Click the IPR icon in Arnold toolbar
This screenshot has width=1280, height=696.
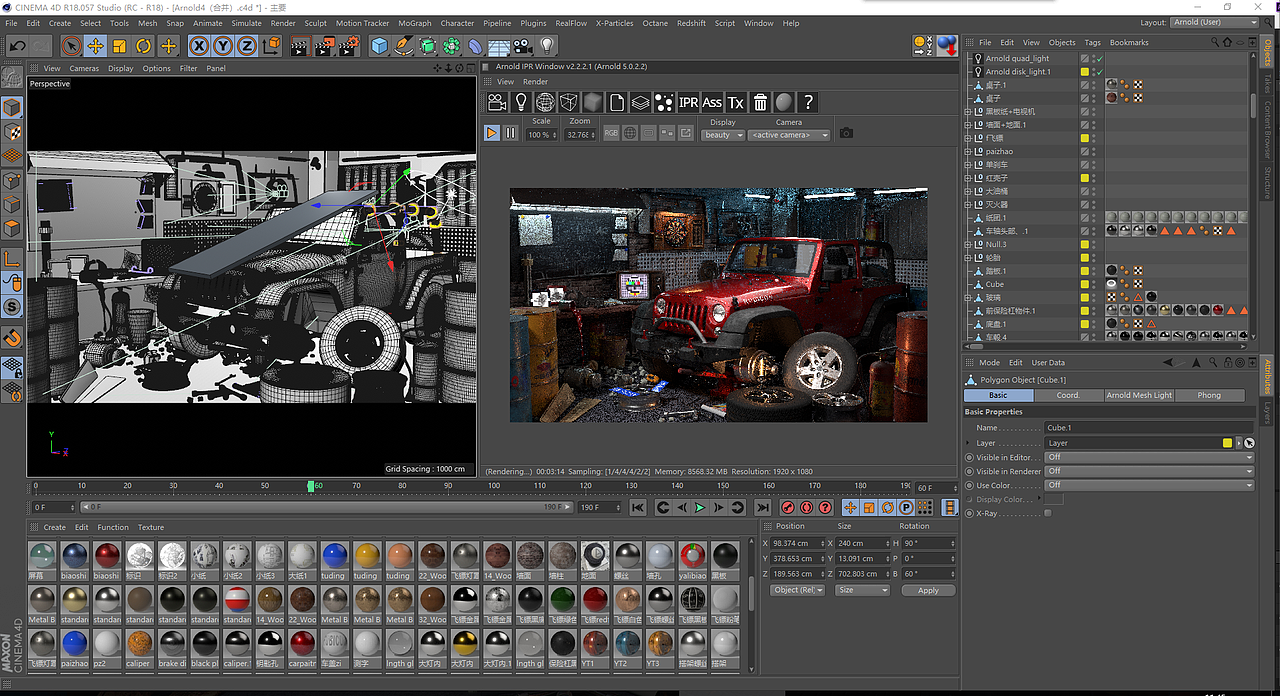(688, 102)
